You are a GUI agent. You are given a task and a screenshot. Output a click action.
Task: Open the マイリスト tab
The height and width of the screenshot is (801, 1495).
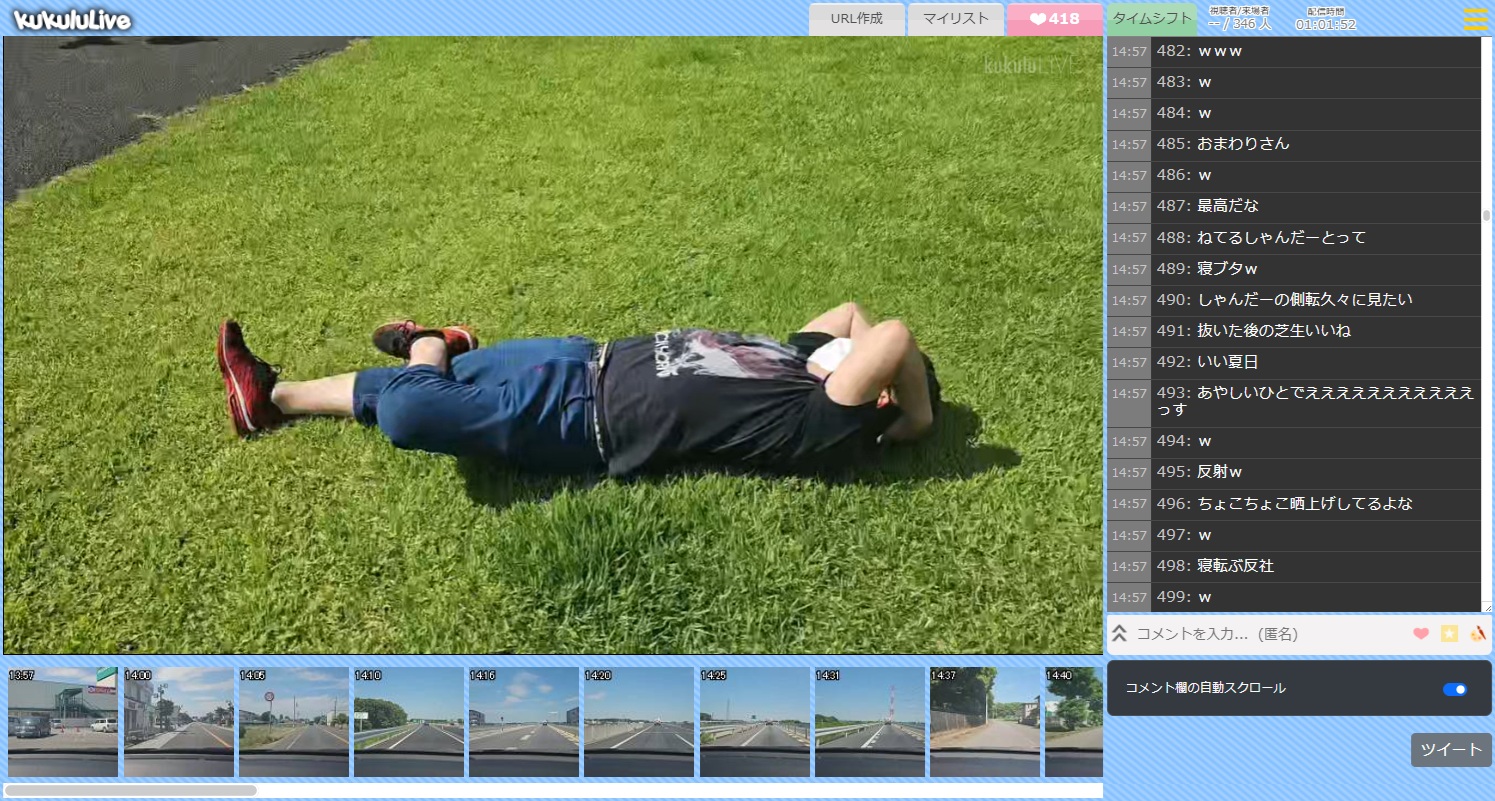(955, 19)
